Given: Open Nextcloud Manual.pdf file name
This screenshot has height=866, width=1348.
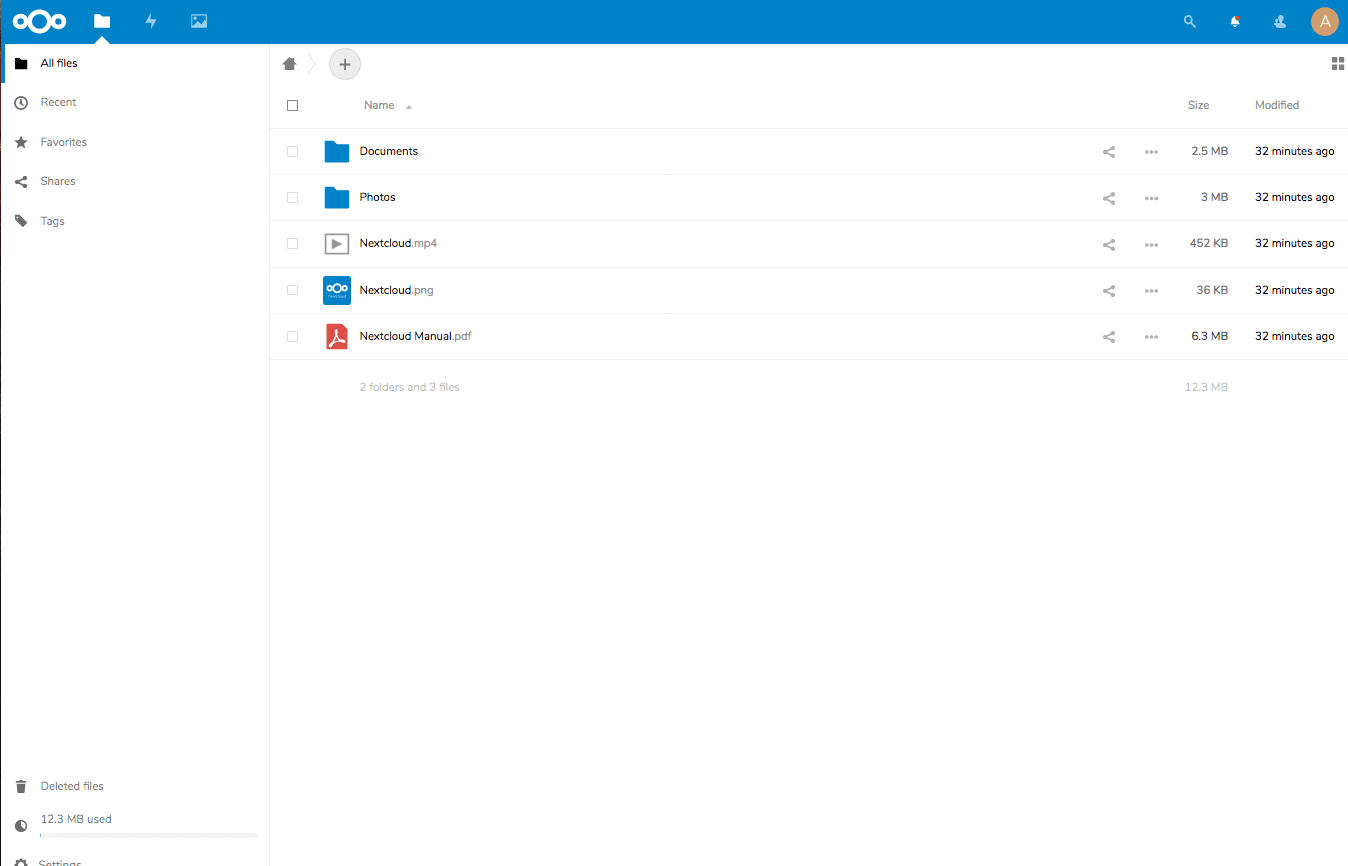Looking at the screenshot, I should tap(416, 337).
